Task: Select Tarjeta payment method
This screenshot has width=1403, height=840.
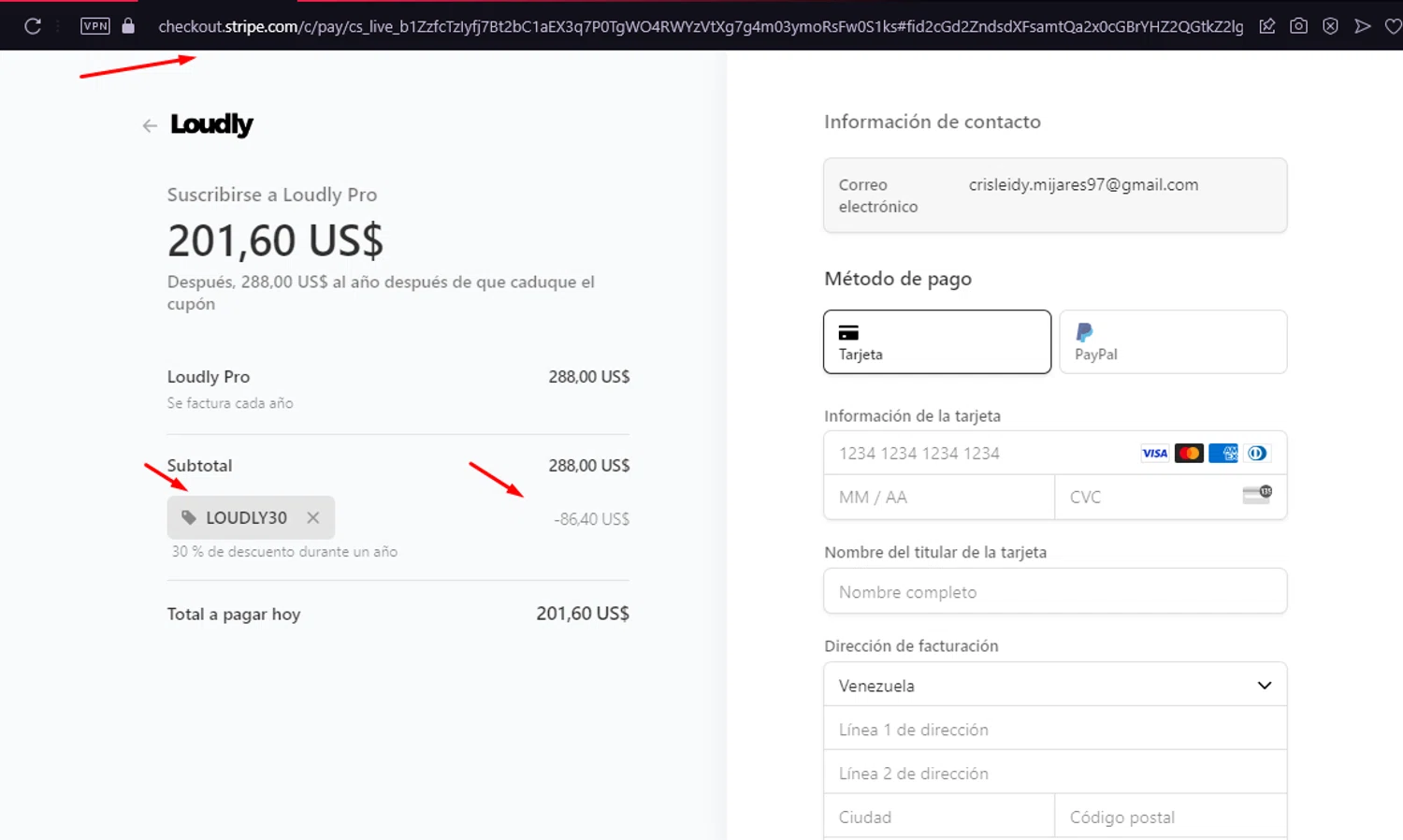Action: click(x=937, y=341)
